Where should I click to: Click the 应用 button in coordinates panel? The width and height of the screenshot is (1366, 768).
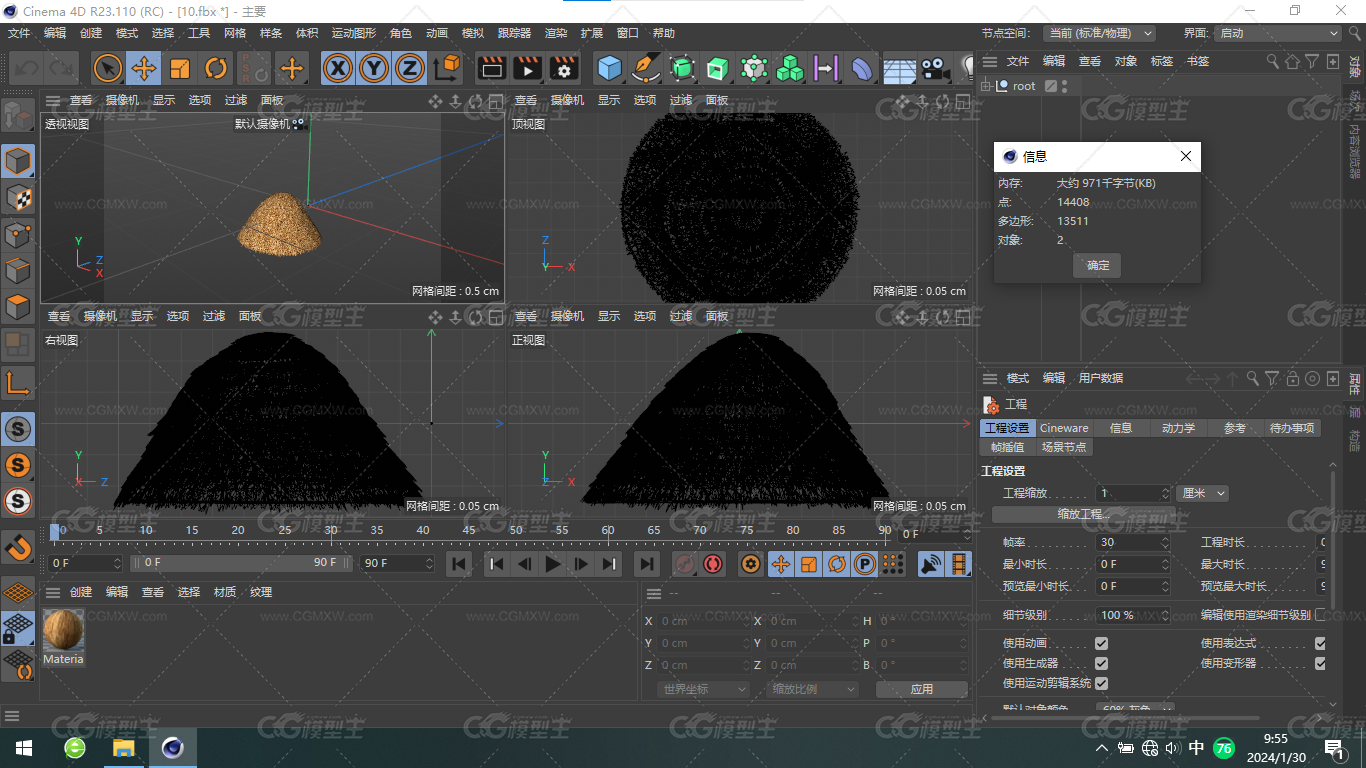pos(921,689)
